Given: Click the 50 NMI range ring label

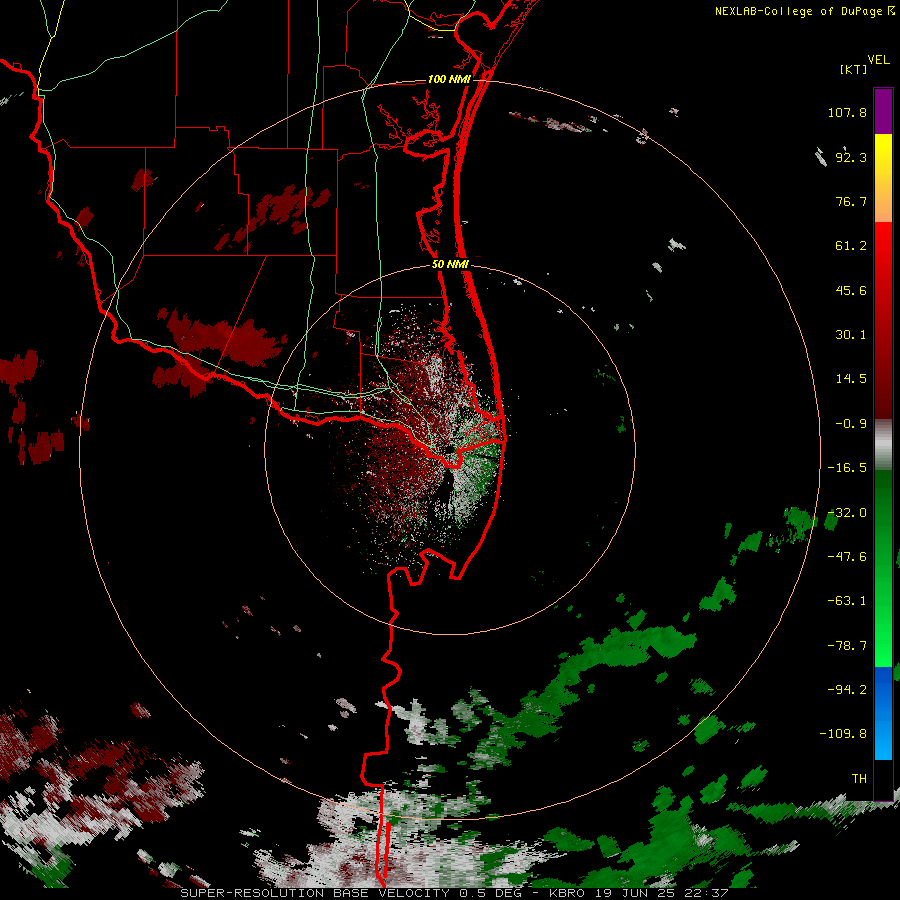Looking at the screenshot, I should click(451, 265).
